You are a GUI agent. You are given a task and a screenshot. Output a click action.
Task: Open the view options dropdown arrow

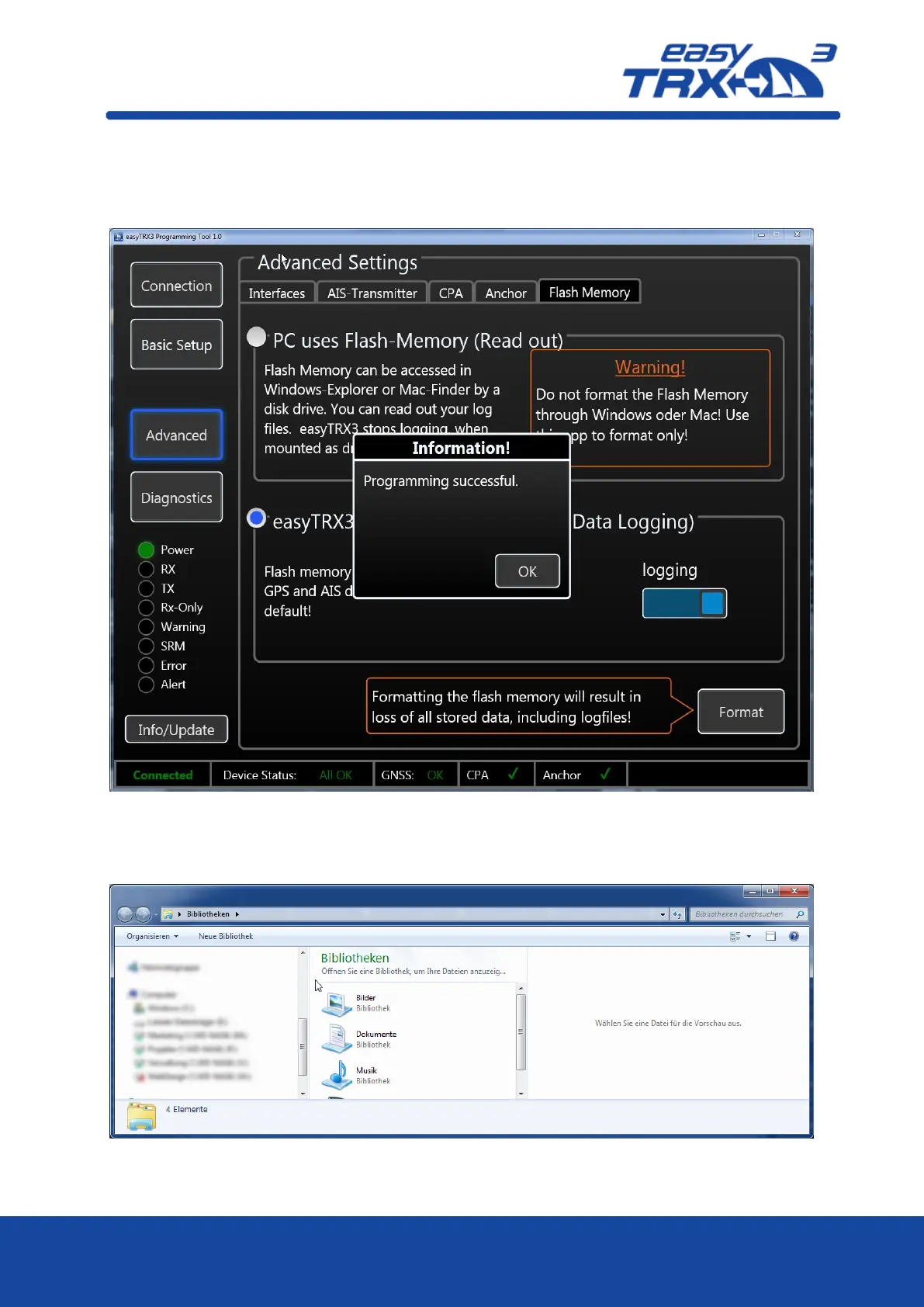(749, 937)
